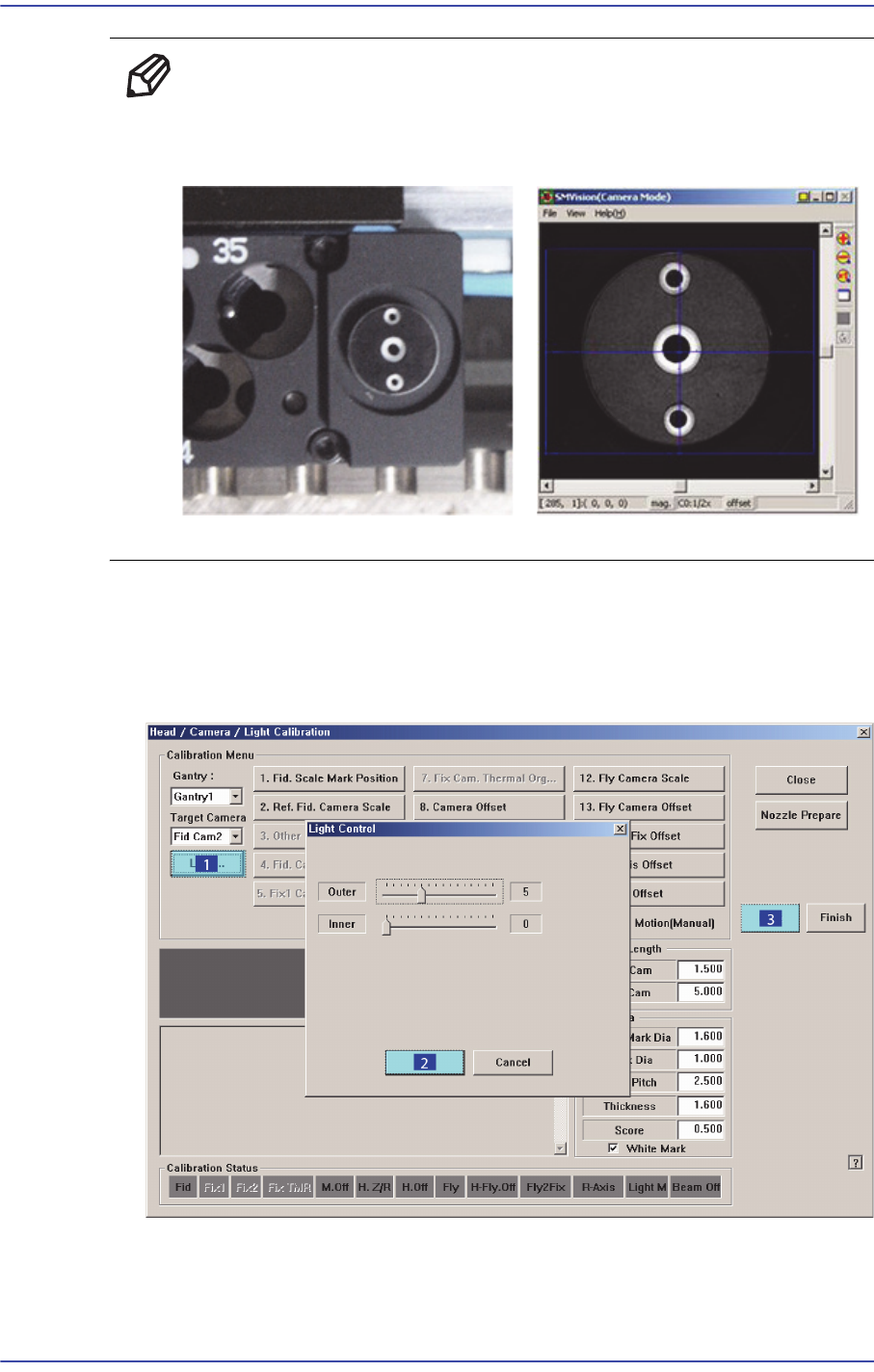Click the Fly calibration status indicator
The image size is (874, 1372).
(x=451, y=1187)
